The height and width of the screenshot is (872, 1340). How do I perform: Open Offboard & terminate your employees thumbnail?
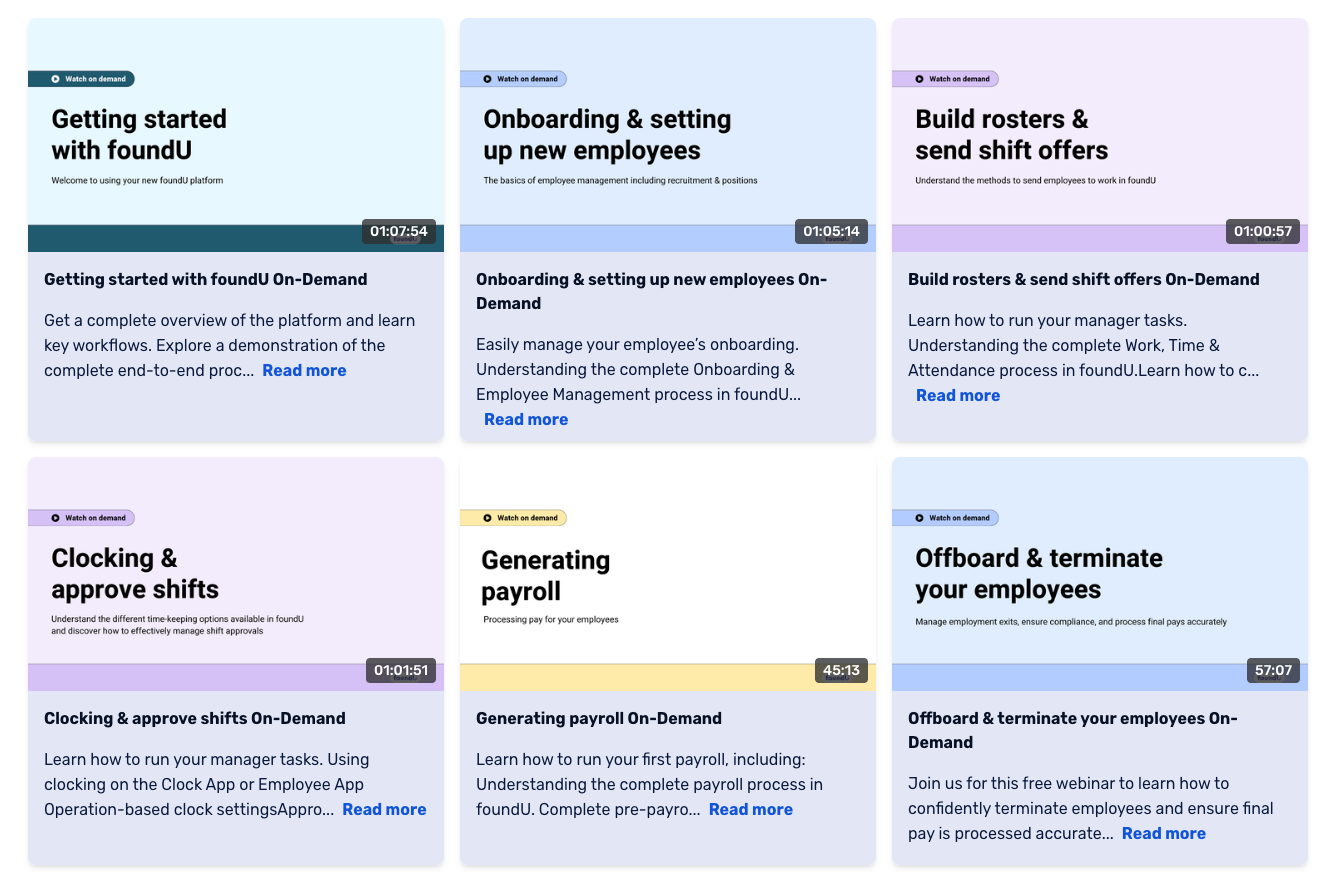point(1099,574)
